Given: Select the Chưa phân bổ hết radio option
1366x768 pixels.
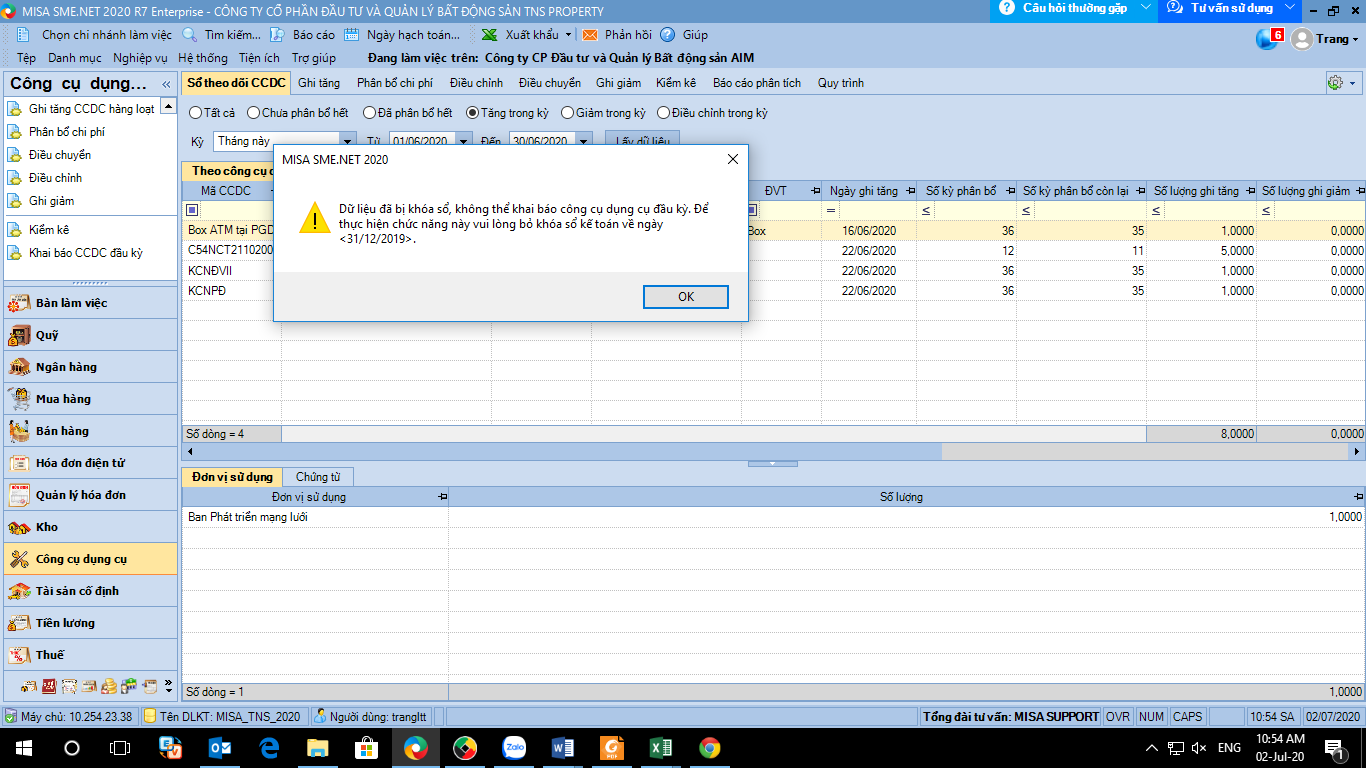Looking at the screenshot, I should click(253, 113).
